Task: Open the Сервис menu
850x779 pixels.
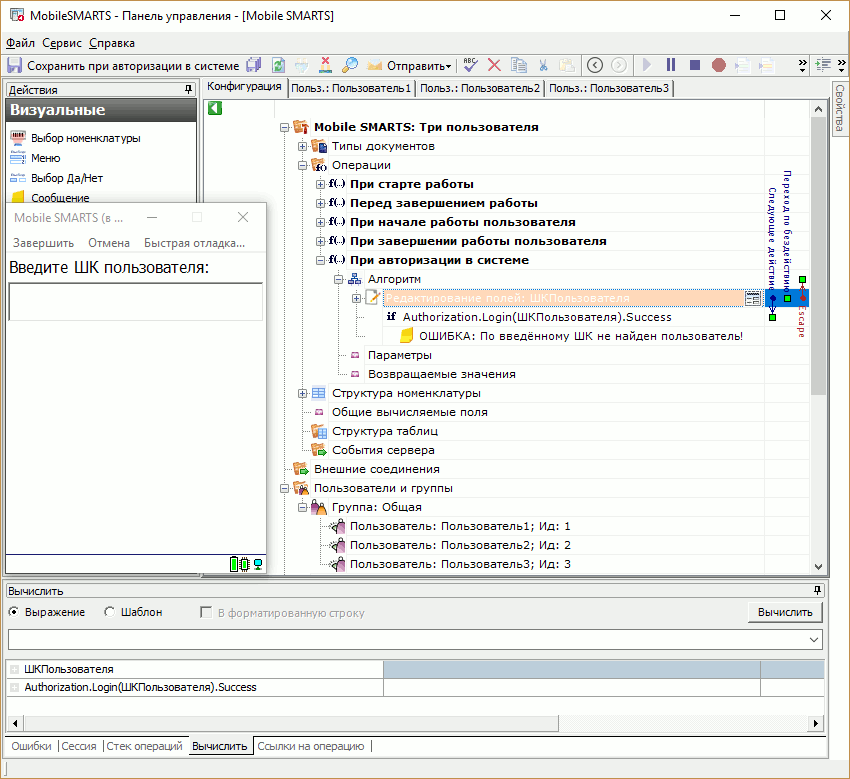Action: coord(62,43)
